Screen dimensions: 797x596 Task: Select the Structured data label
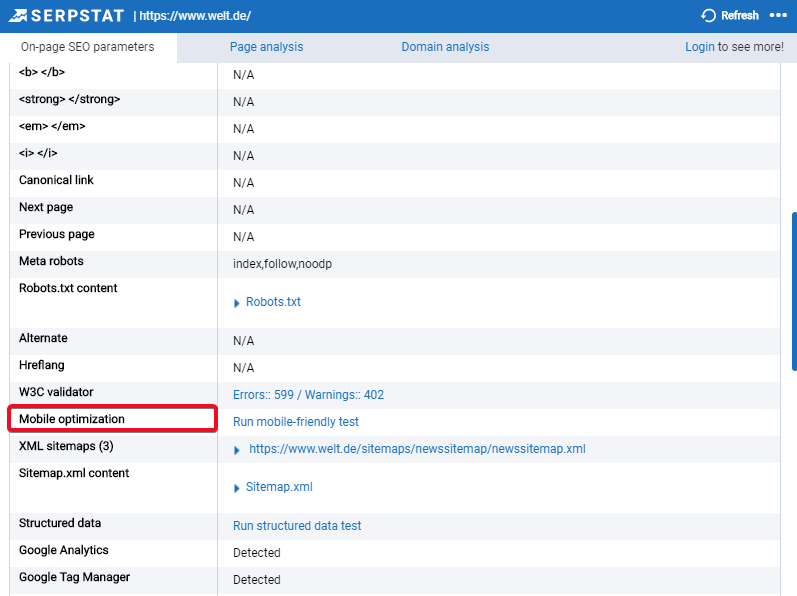click(x=60, y=523)
